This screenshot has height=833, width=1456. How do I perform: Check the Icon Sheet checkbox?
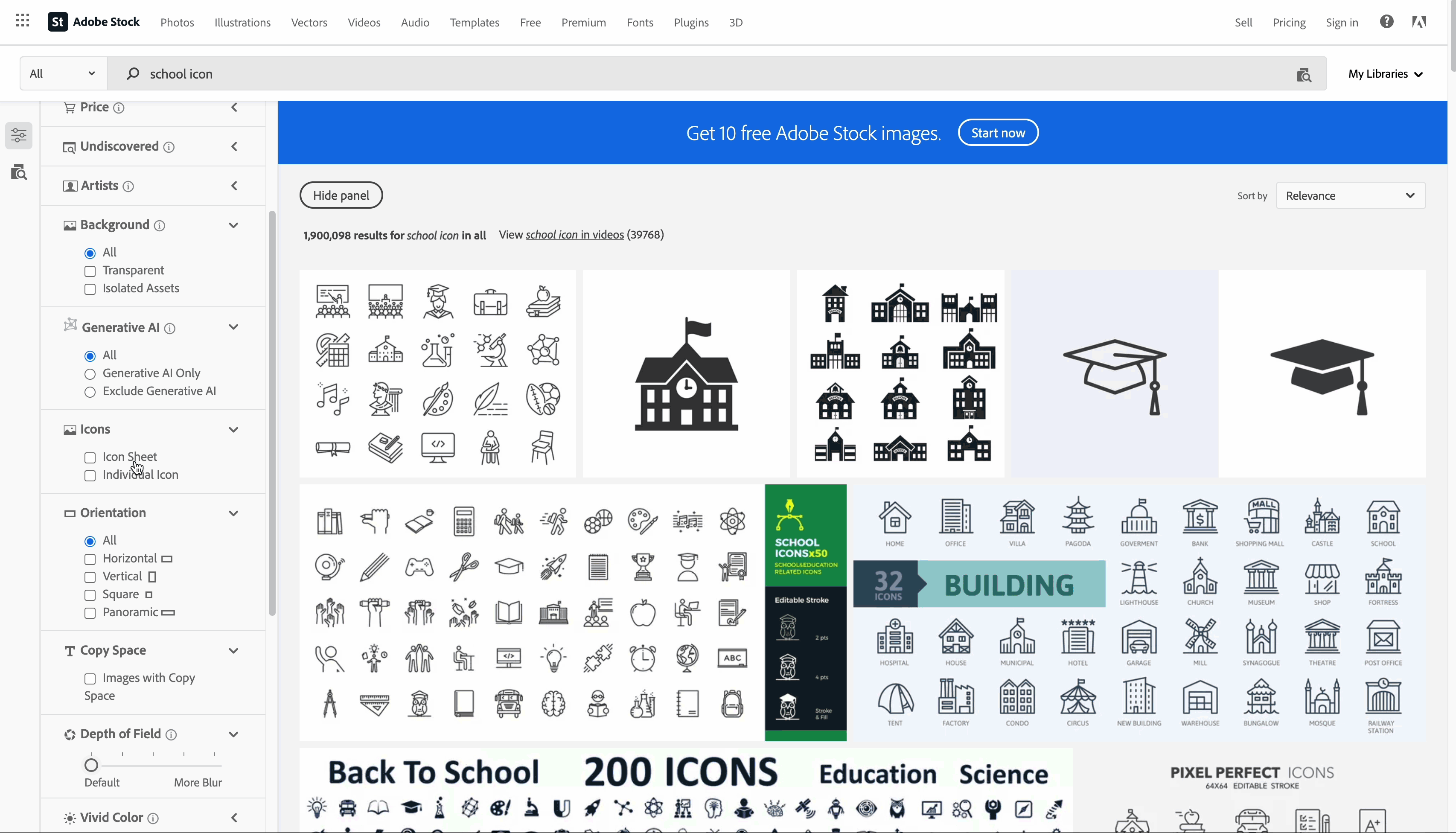(90, 456)
